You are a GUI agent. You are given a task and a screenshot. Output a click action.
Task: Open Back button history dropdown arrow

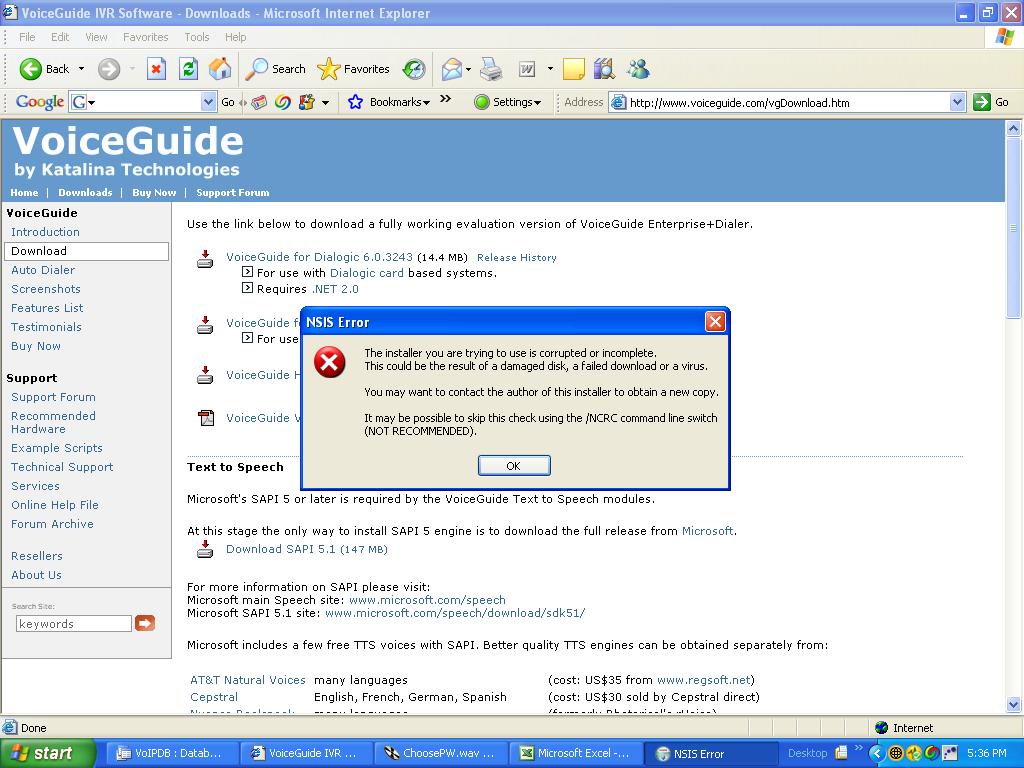coord(81,69)
